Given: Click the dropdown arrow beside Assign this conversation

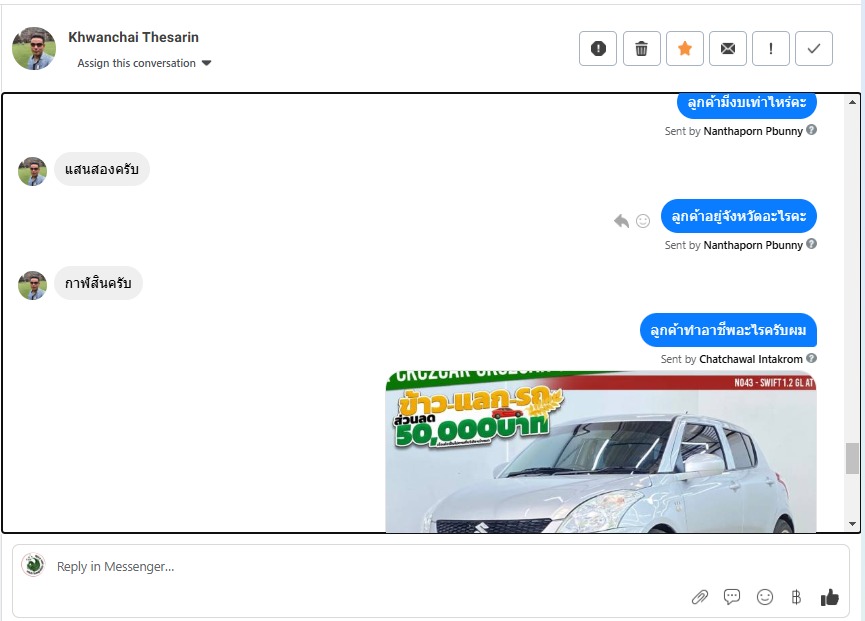Looking at the screenshot, I should (206, 63).
